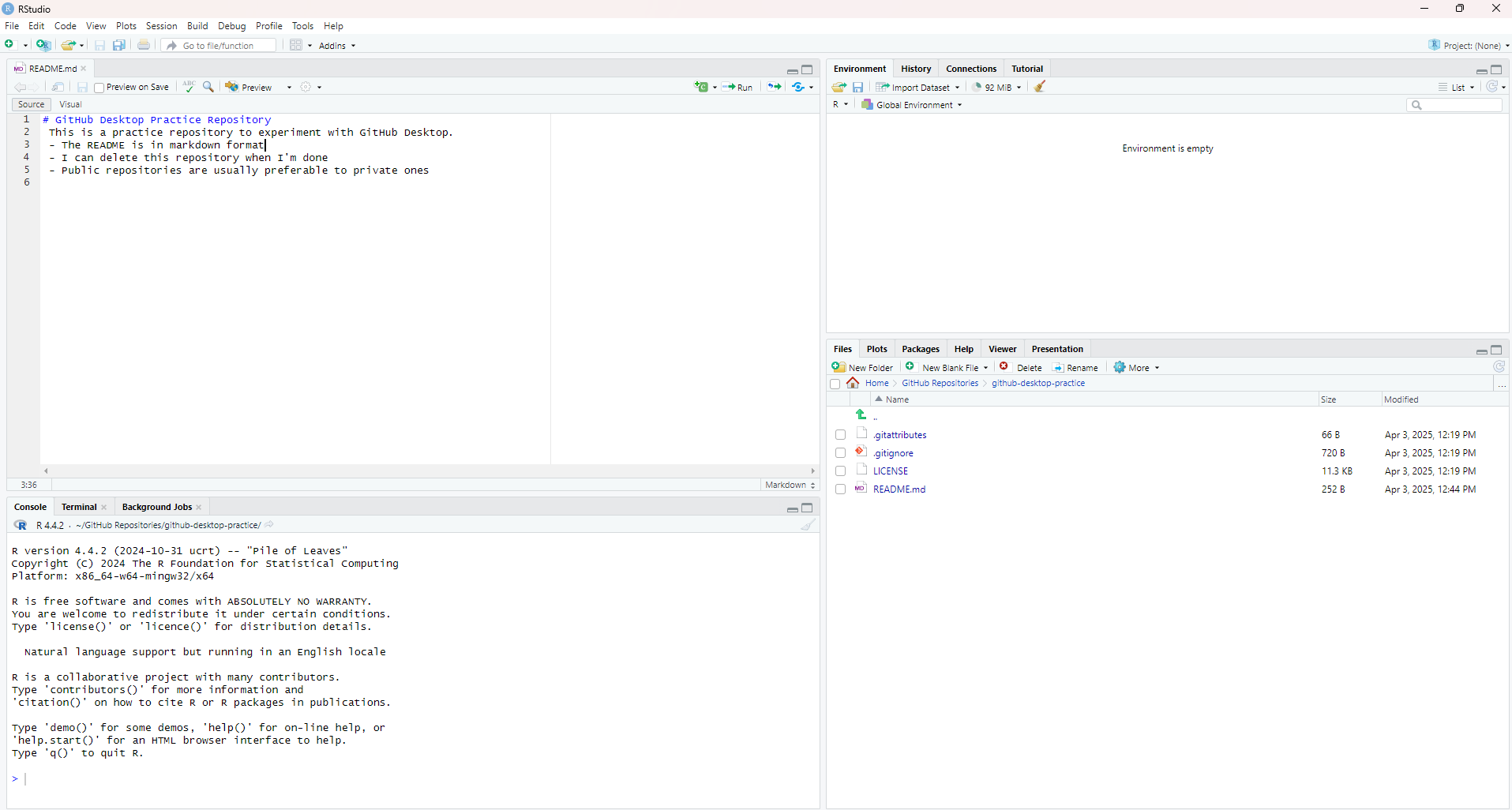The height and width of the screenshot is (810, 1512).
Task: Click Show in new window icon
Action: pyautogui.click(x=58, y=87)
